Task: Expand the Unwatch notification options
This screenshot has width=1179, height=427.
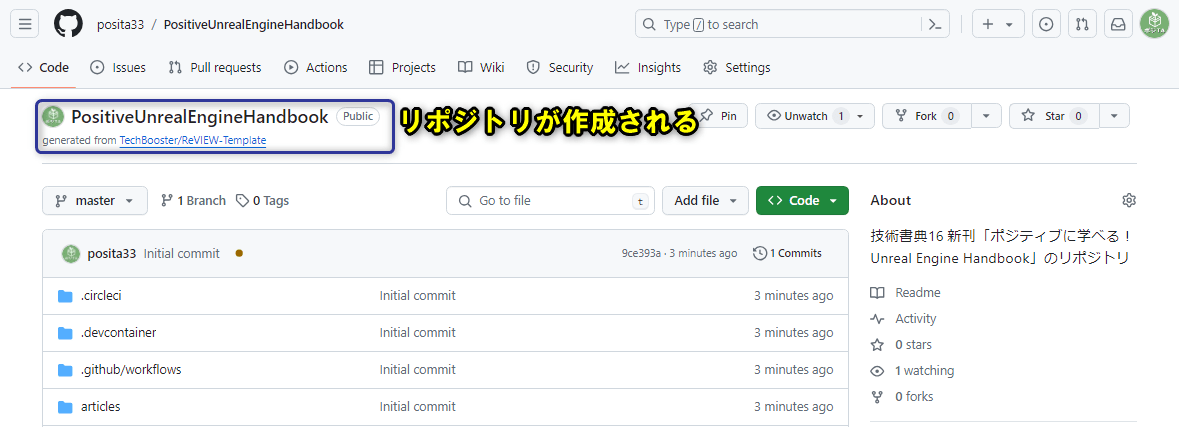Action: (815, 117)
